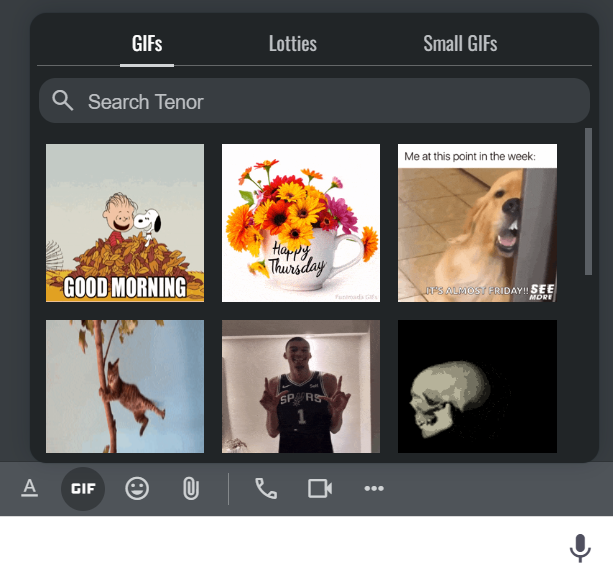Viewport: 613px width, 583px height.
Task: Attach a file using the paperclip icon
Action: pyautogui.click(x=190, y=488)
